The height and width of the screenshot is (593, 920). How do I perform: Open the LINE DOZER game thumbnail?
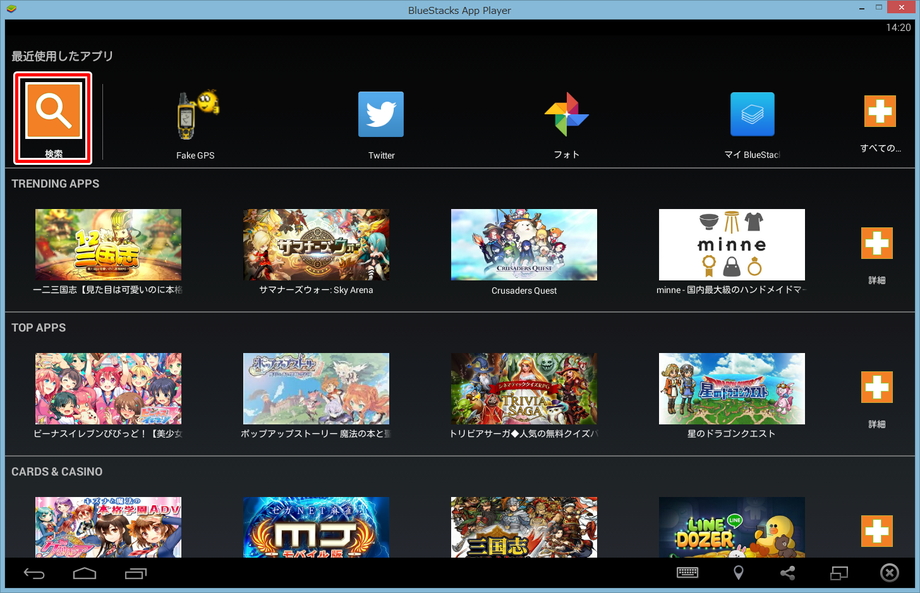[x=732, y=527]
